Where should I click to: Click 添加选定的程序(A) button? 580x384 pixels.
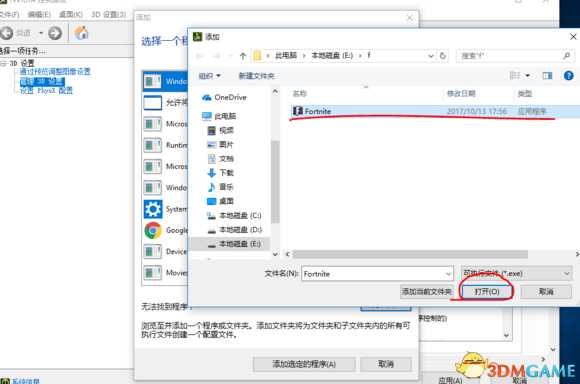pos(304,364)
